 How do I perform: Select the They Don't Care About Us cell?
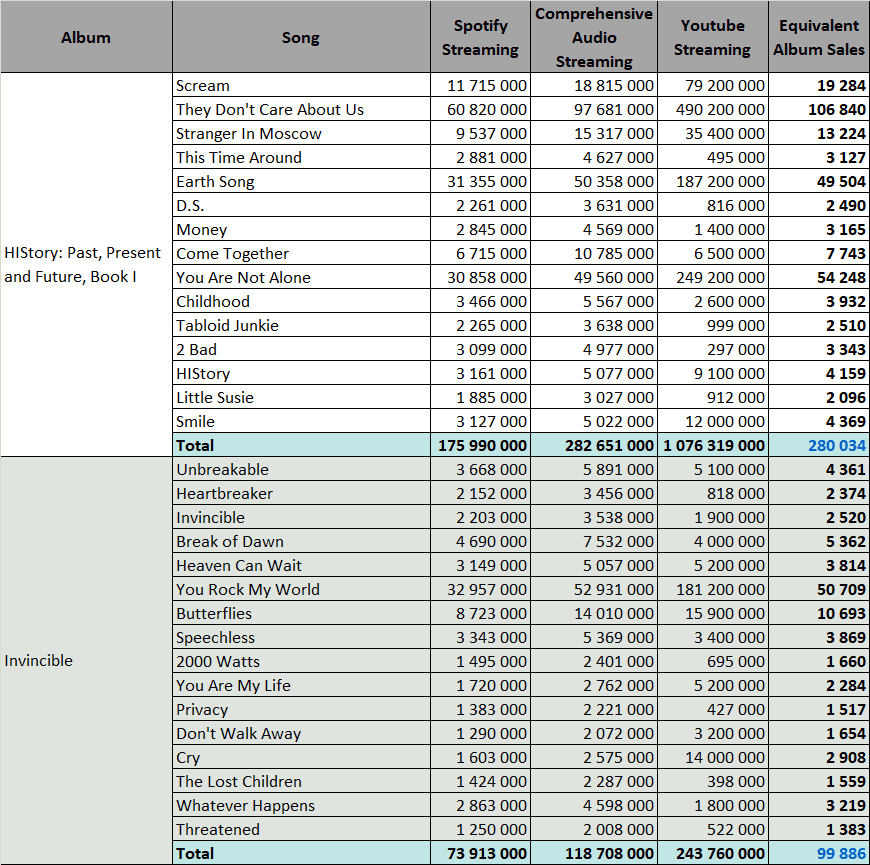click(x=301, y=109)
